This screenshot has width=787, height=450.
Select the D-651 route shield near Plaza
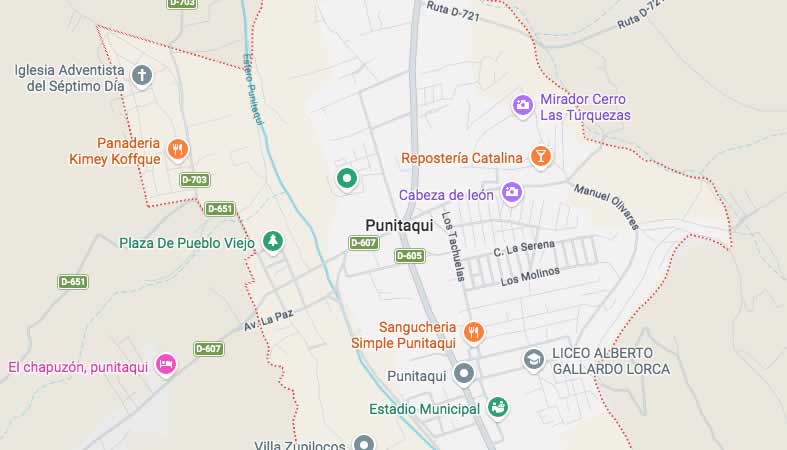point(220,209)
